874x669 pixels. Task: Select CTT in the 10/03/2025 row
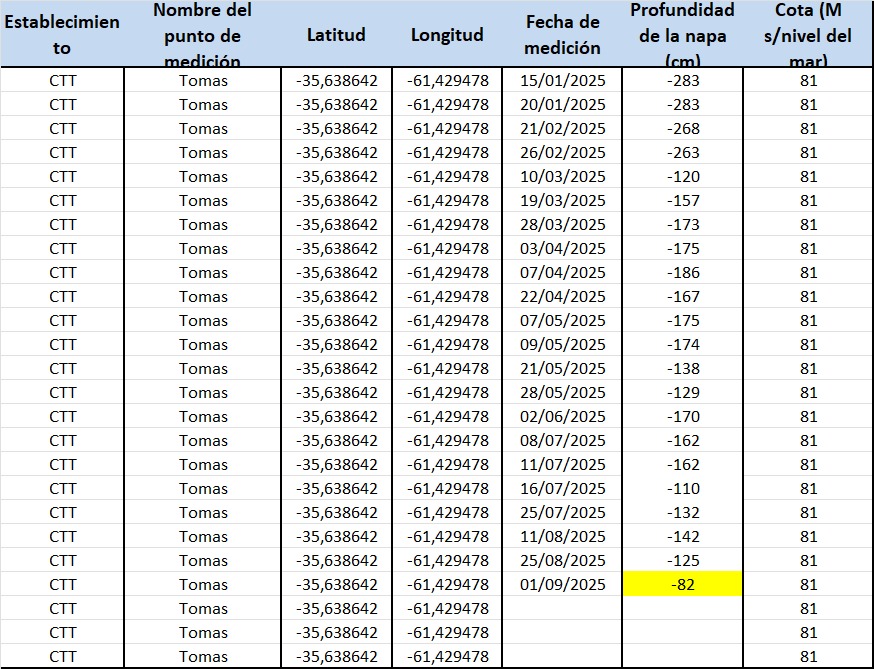[62, 177]
